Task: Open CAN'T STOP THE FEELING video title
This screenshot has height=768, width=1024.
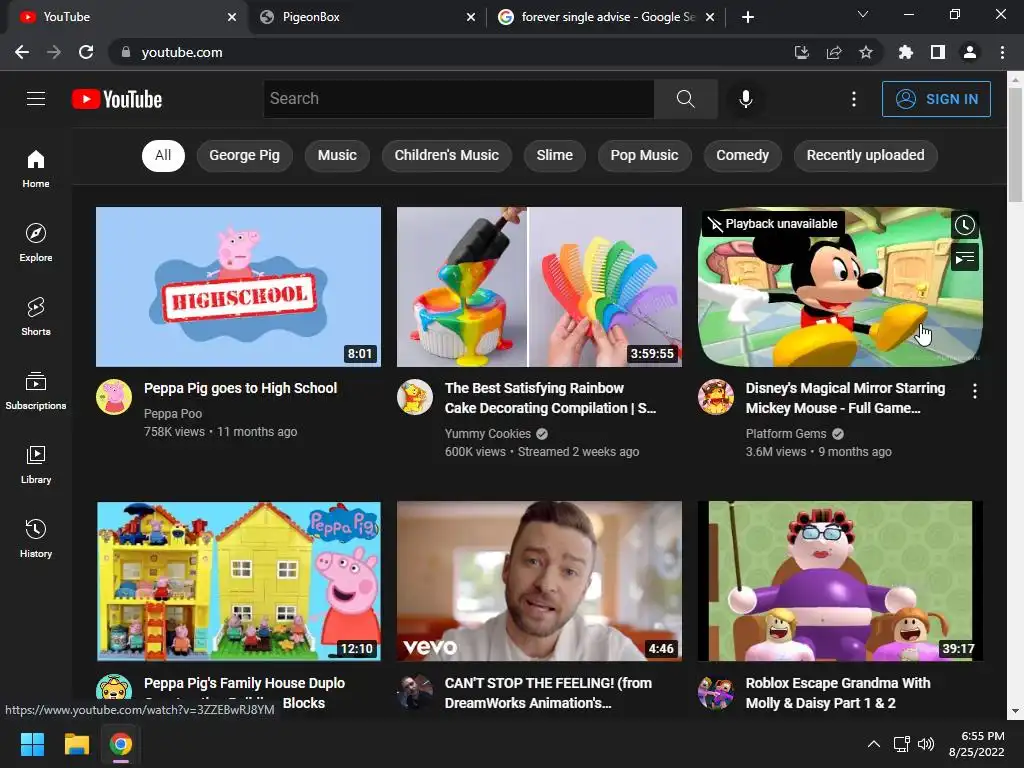Action: [548, 693]
